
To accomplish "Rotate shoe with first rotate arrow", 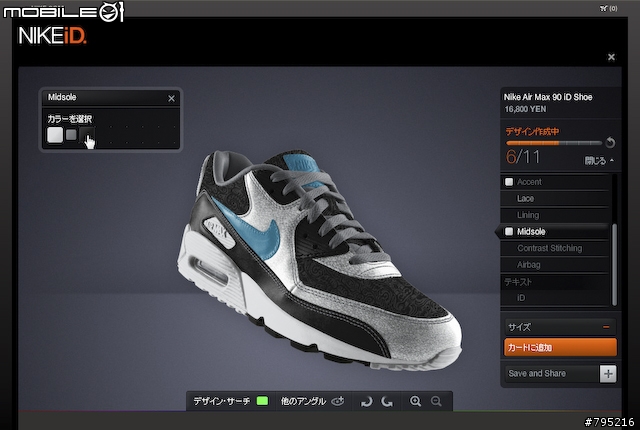I will click(367, 402).
